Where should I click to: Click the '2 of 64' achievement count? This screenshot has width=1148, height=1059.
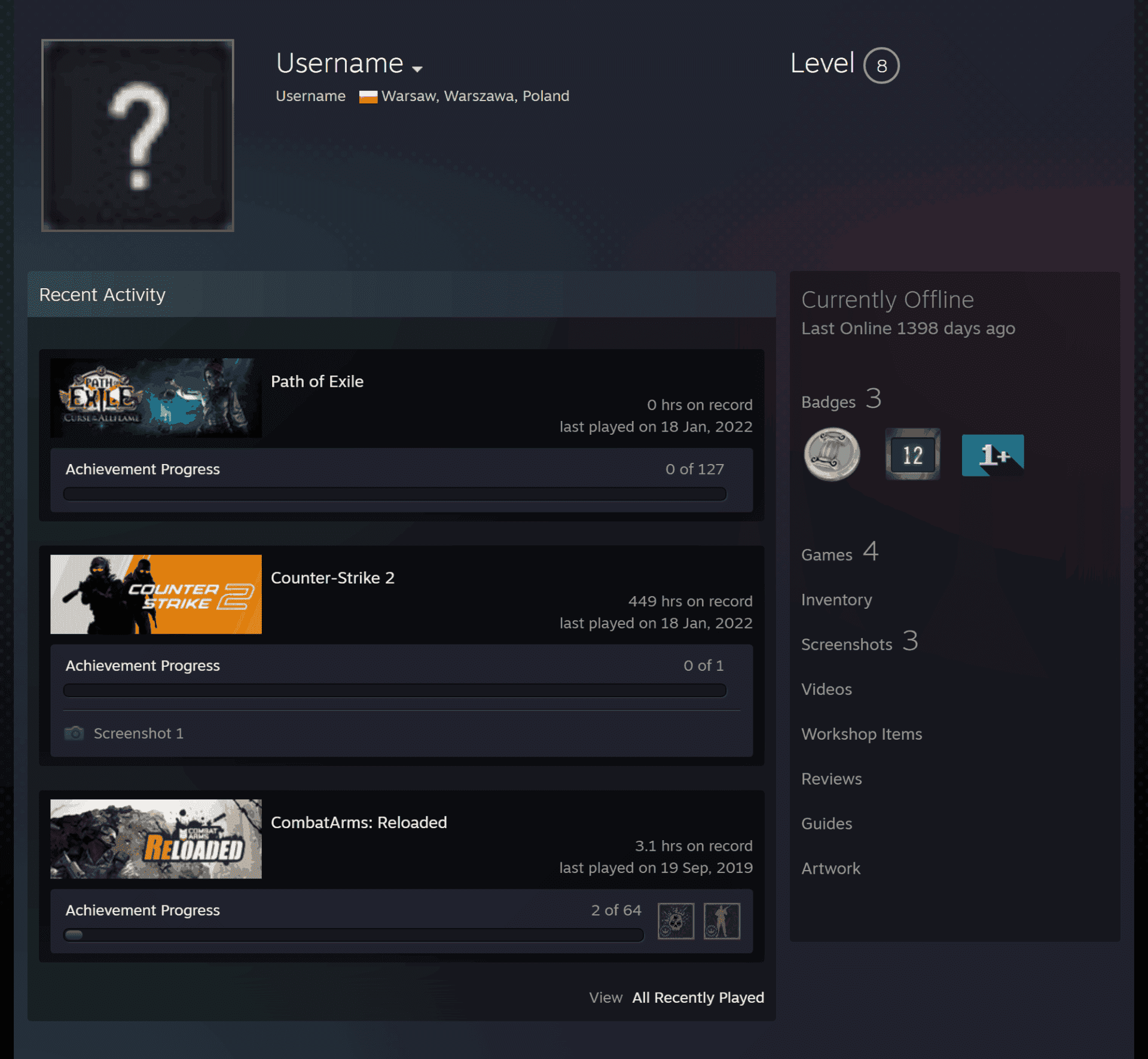click(616, 910)
